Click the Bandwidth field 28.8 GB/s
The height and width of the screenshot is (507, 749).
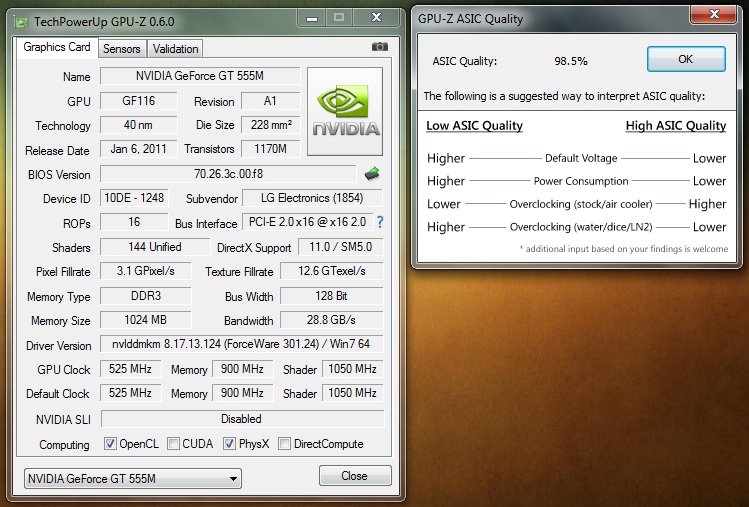coord(332,320)
